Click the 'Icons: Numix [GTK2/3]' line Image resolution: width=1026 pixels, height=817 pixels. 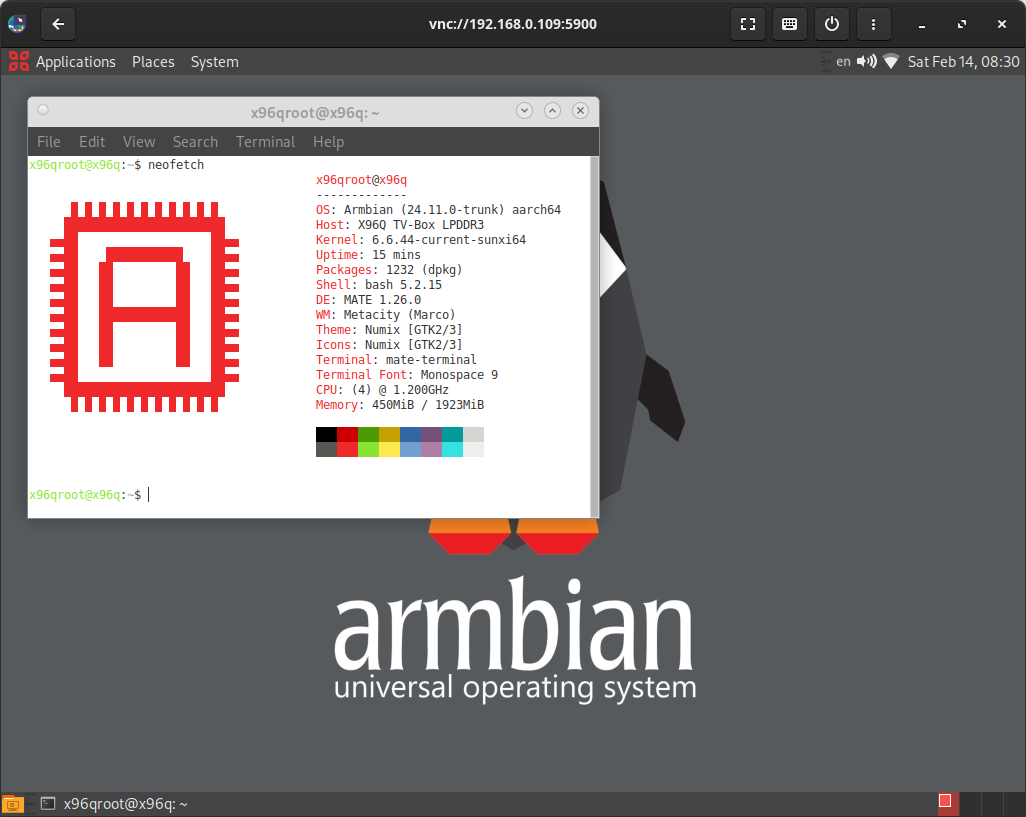pyautogui.click(x=389, y=345)
